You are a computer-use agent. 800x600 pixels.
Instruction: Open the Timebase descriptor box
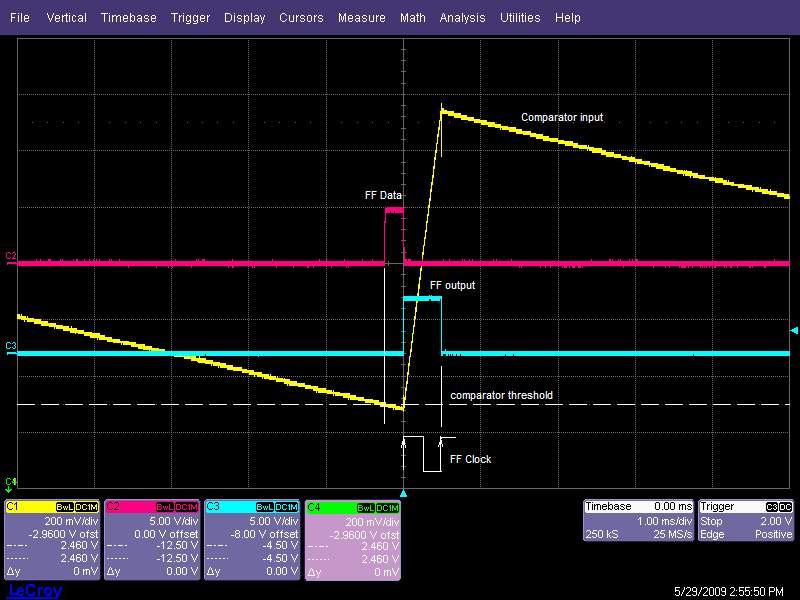(638, 521)
